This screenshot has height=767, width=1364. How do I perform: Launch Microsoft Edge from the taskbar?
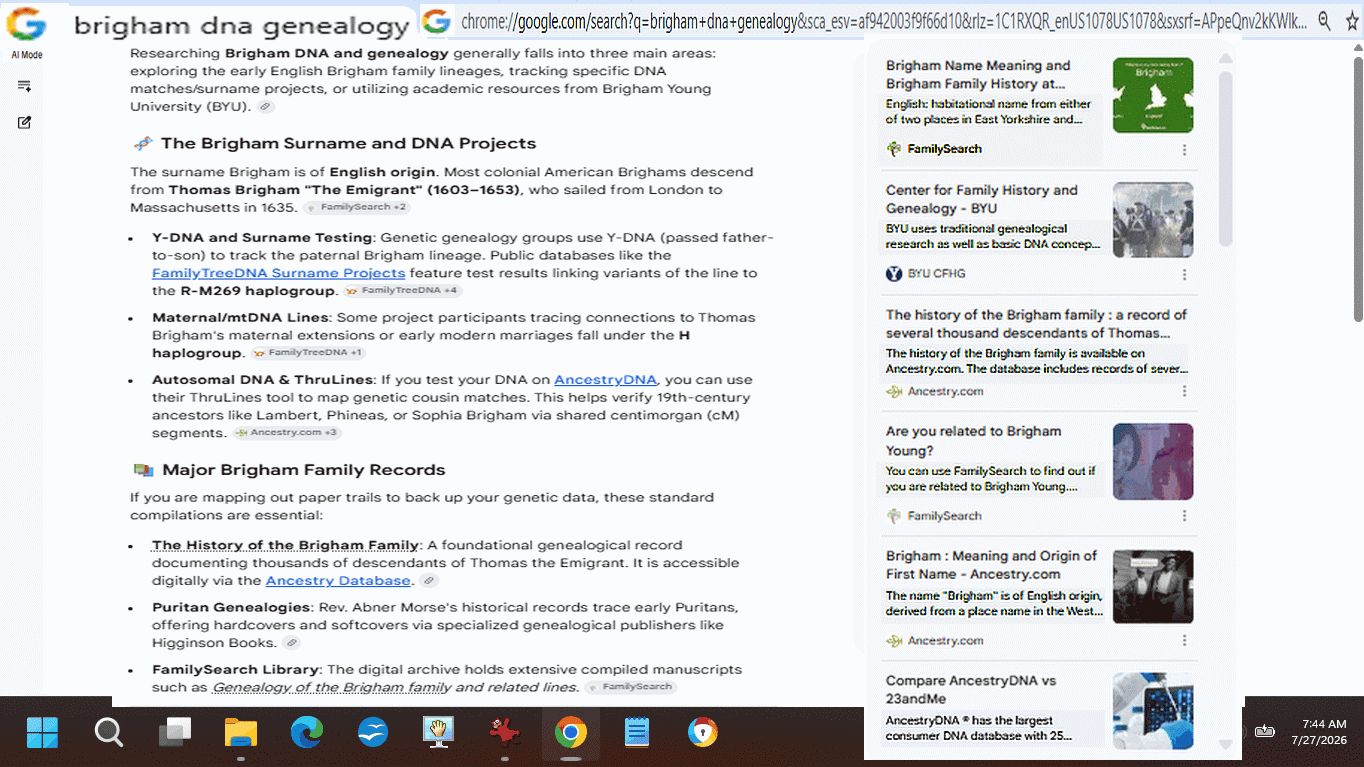[x=307, y=733]
